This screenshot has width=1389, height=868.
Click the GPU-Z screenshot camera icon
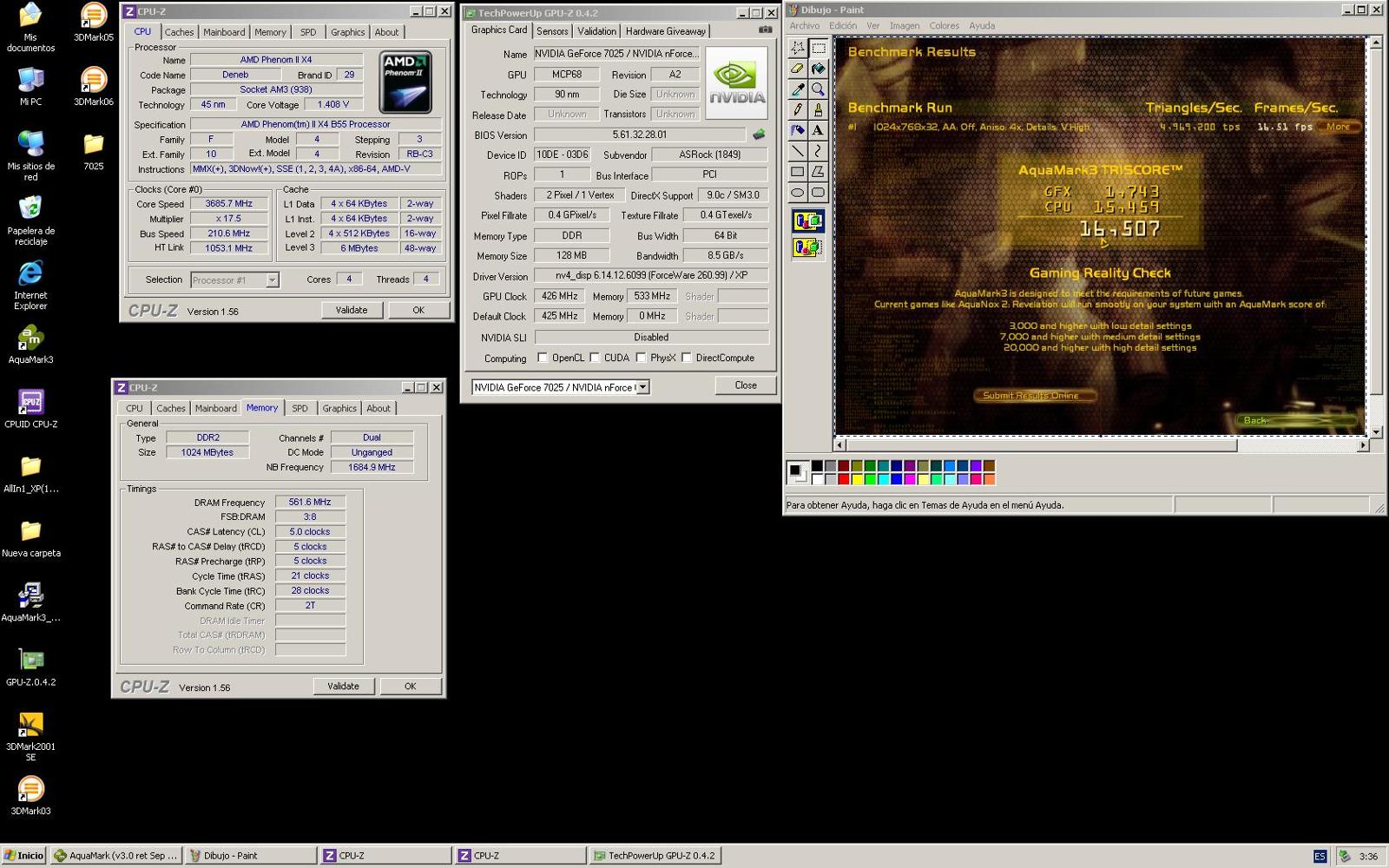765,30
